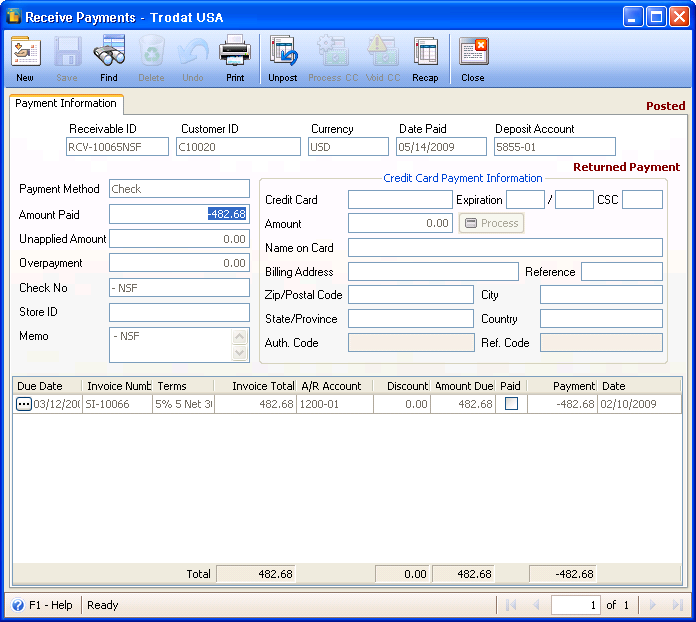The width and height of the screenshot is (696, 622).
Task: Click the Undo arrow icon
Action: pyautogui.click(x=193, y=52)
